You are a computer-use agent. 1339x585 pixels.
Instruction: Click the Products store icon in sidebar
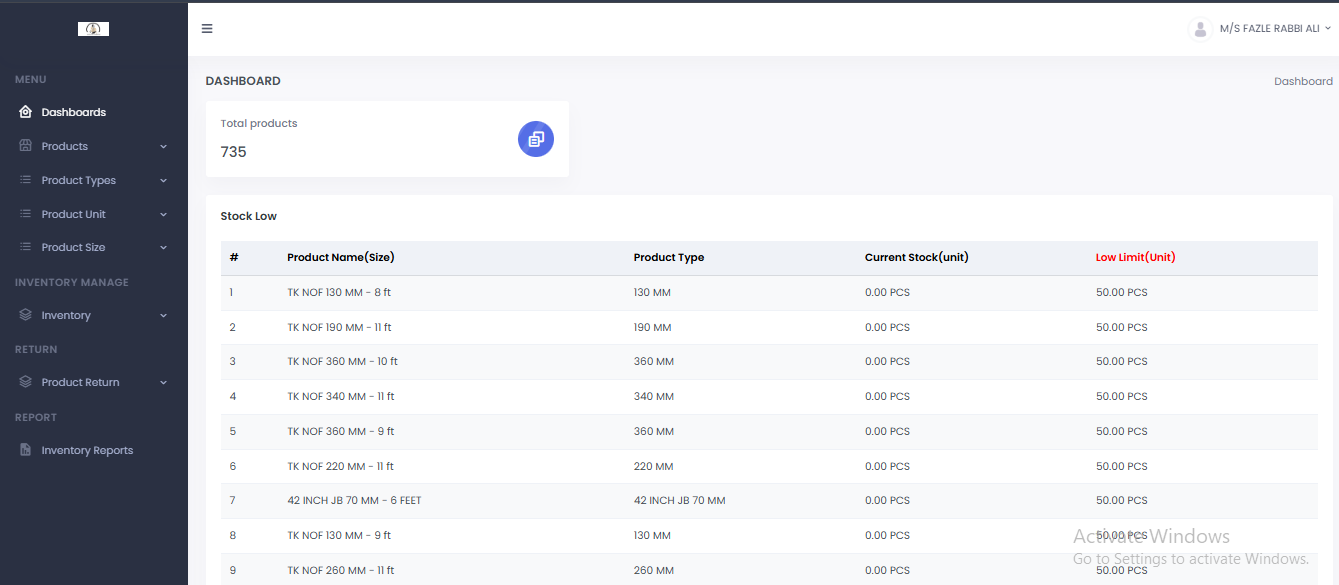point(26,146)
